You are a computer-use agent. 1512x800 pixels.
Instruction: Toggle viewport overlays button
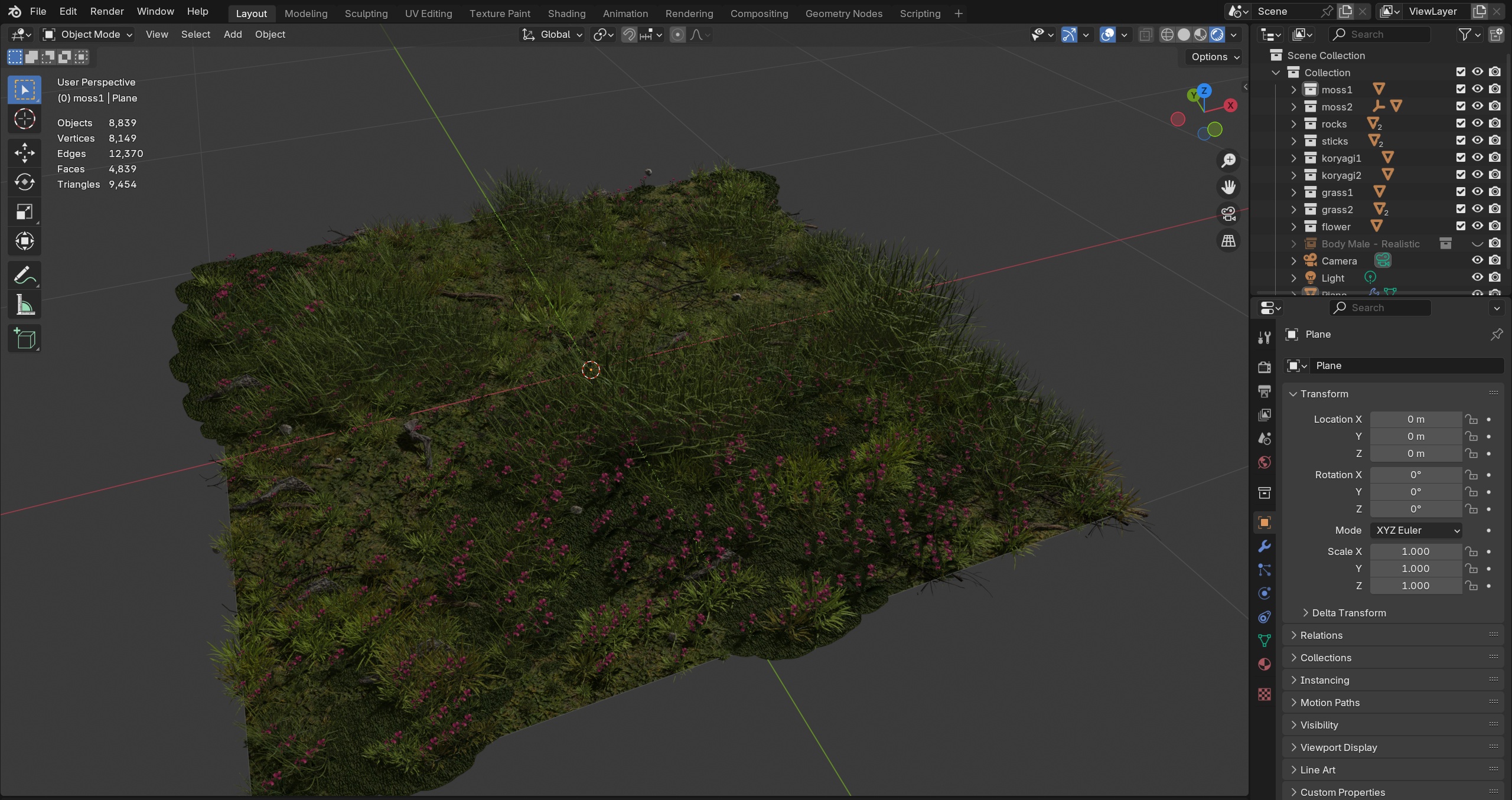(x=1107, y=35)
